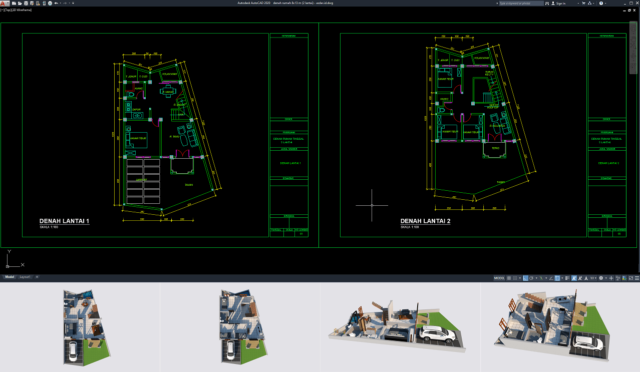This screenshot has width=640, height=372.
Task: Select the DENAH LANTAI 1 title text
Action: (64, 221)
